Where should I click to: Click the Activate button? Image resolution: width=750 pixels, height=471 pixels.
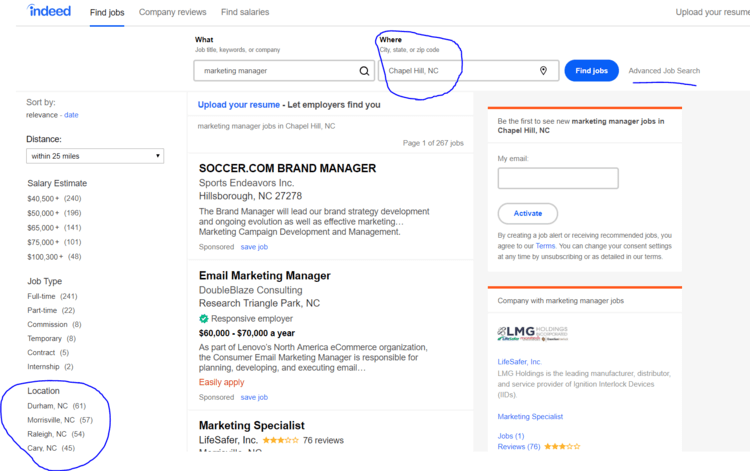click(x=528, y=213)
